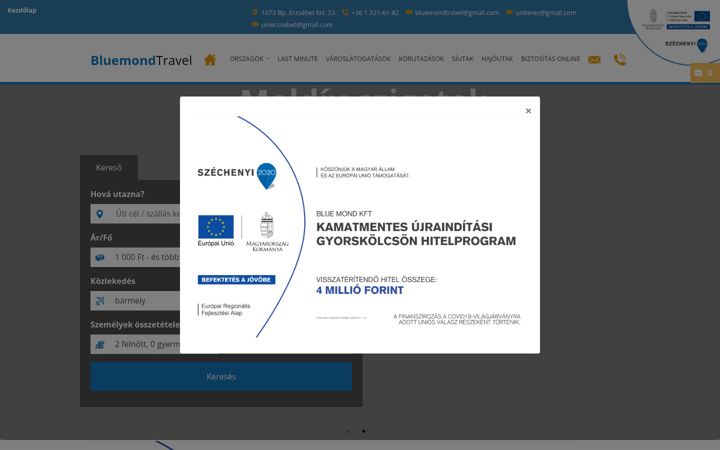The width and height of the screenshot is (720, 450).
Task: Open the KÖRUTAZÁSOK menu item
Action: 421,59
